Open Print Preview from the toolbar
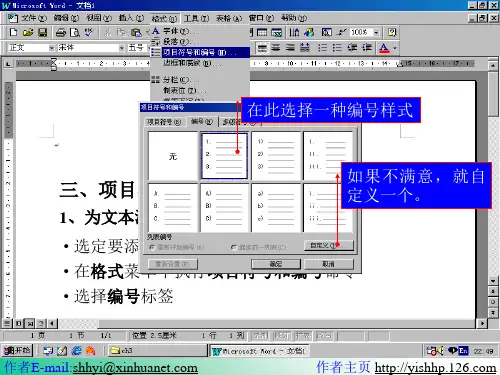This screenshot has height=375, width=500. click(x=75, y=32)
